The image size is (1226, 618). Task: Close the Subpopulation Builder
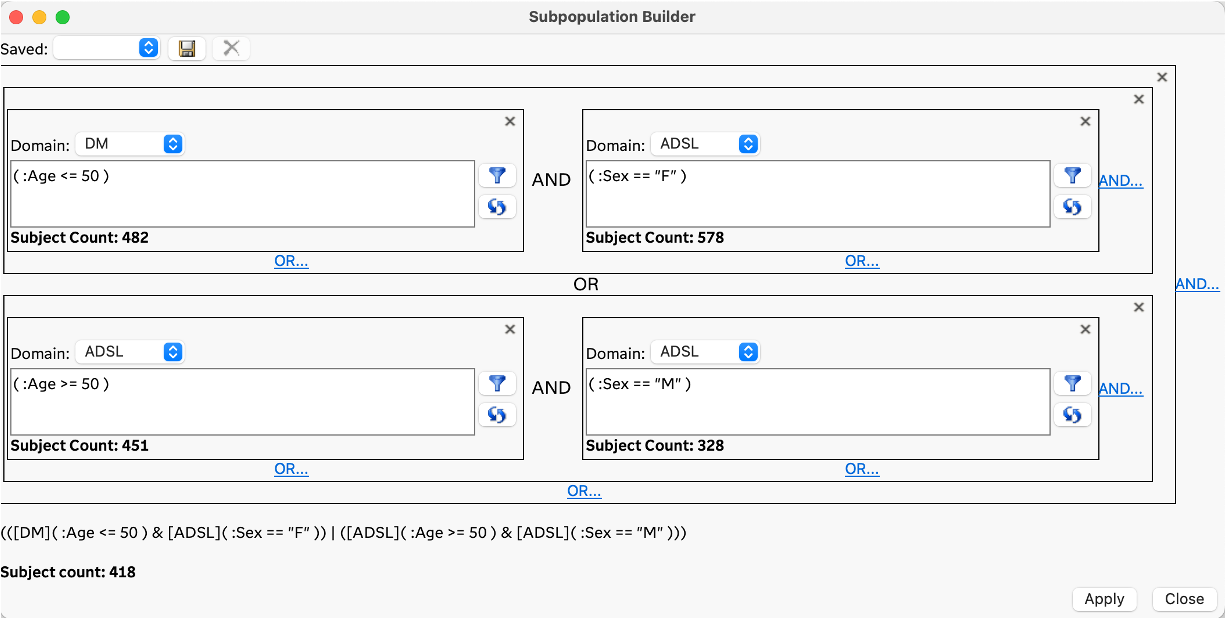(1184, 599)
